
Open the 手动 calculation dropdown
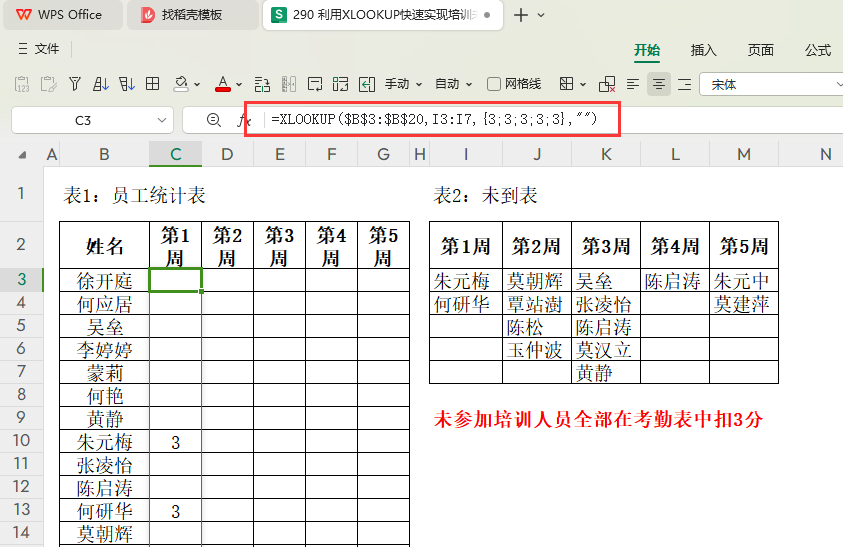coord(403,84)
